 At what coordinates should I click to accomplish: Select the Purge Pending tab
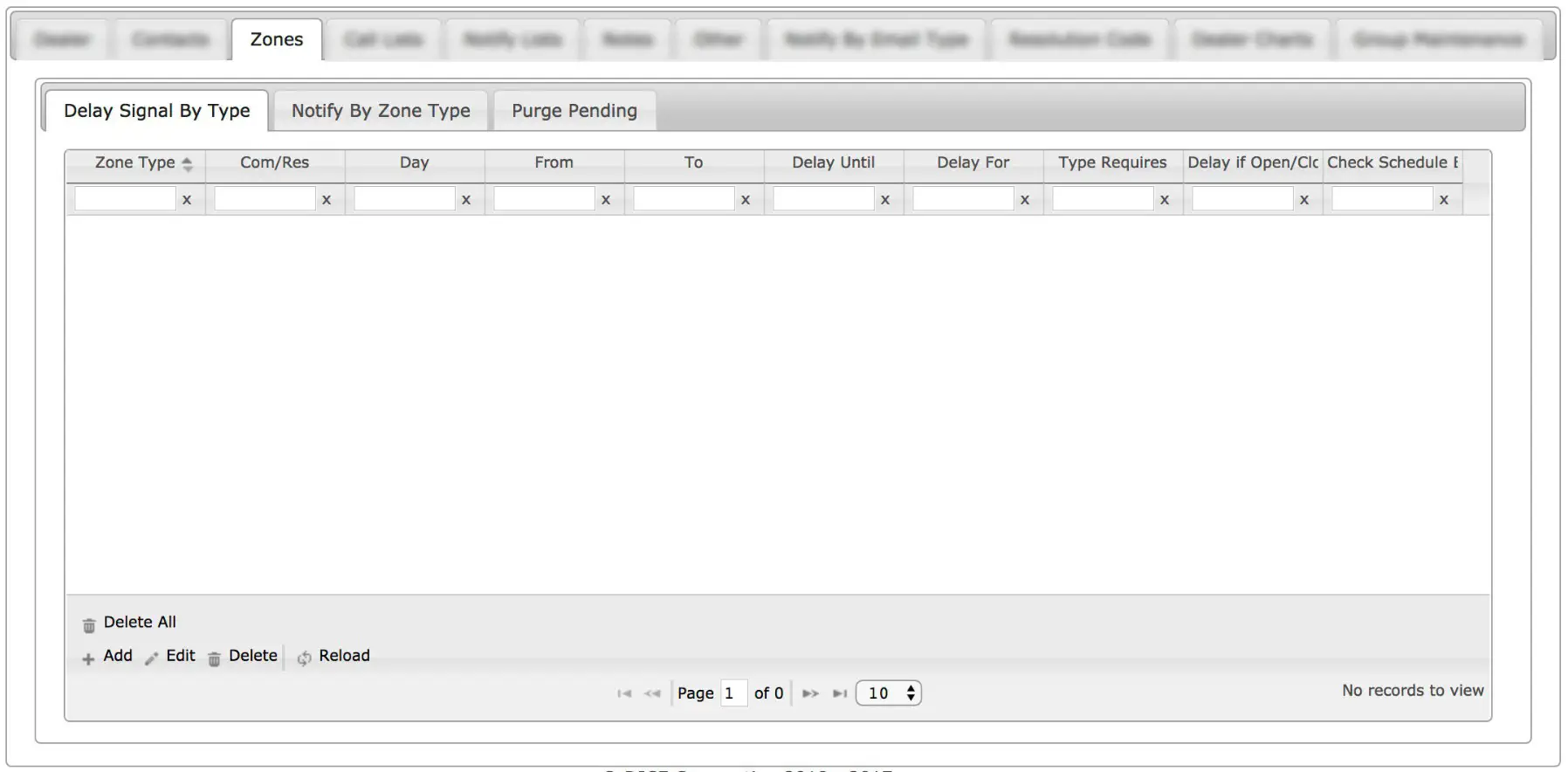(574, 111)
